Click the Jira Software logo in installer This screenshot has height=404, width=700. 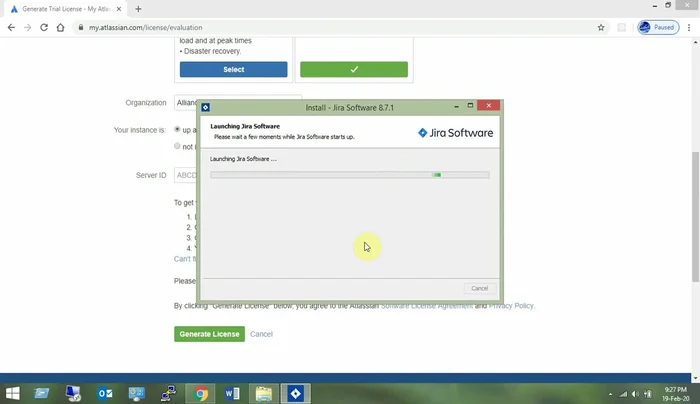click(x=455, y=133)
